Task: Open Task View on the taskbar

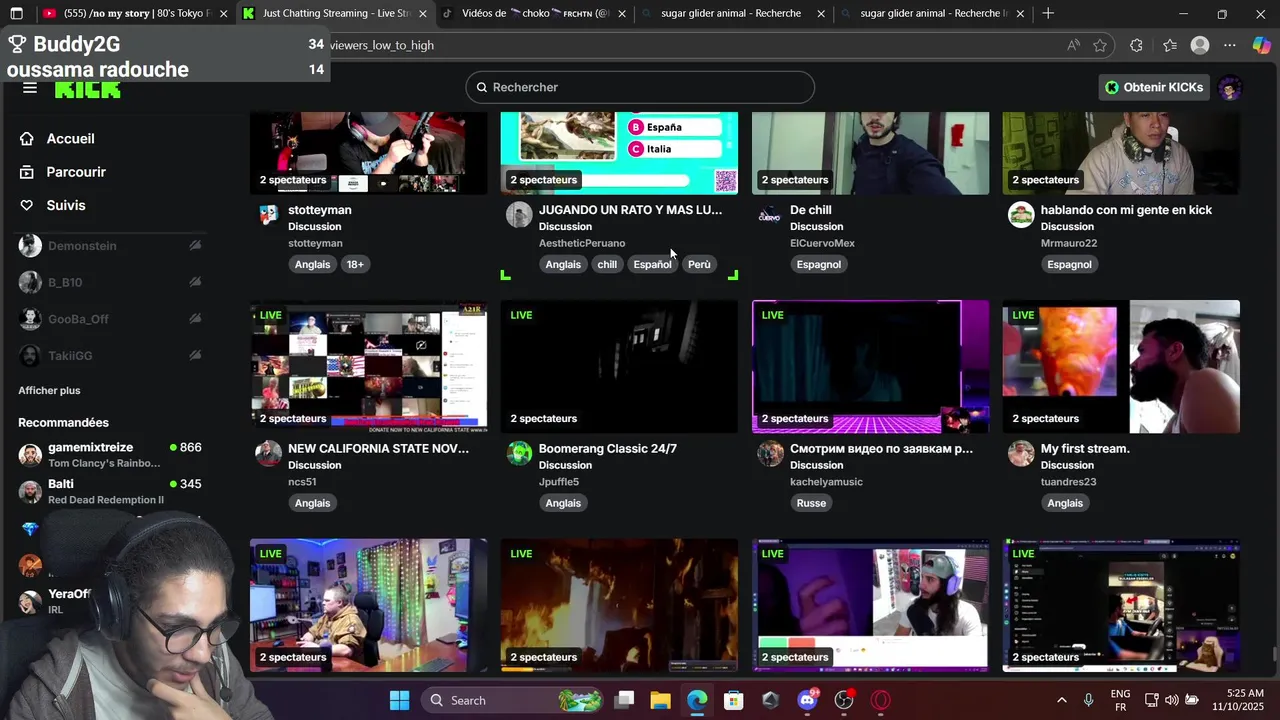Action: (x=625, y=700)
